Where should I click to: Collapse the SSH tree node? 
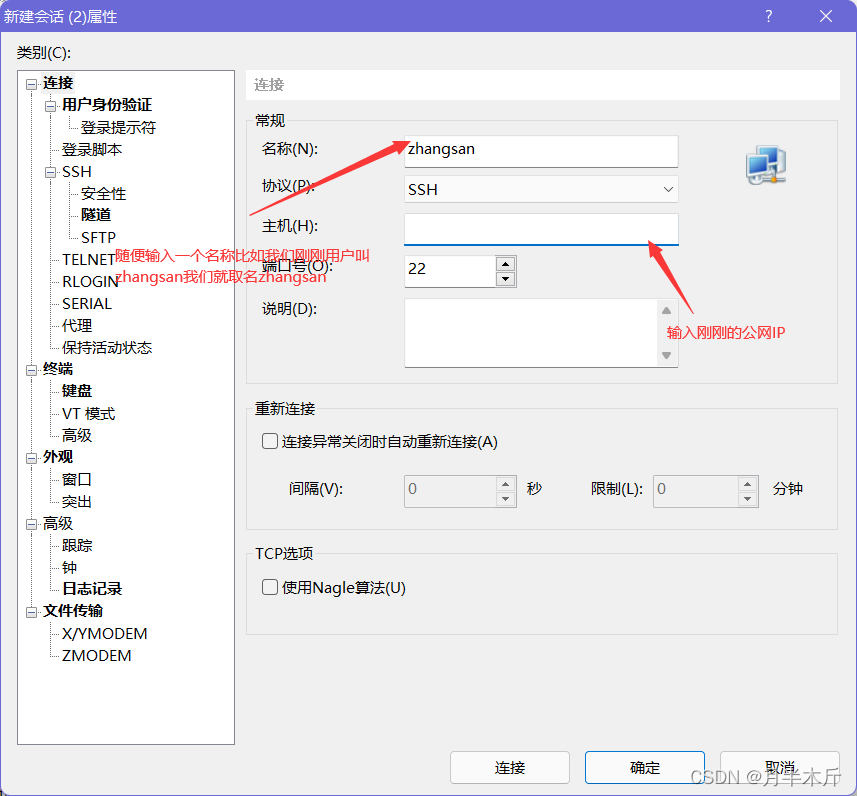50,173
